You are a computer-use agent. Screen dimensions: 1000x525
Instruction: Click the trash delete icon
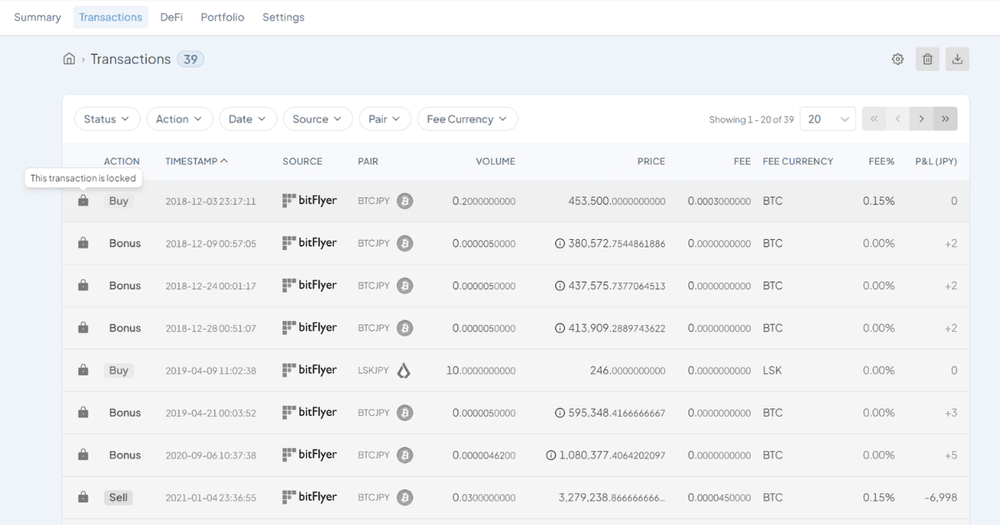pyautogui.click(x=927, y=59)
